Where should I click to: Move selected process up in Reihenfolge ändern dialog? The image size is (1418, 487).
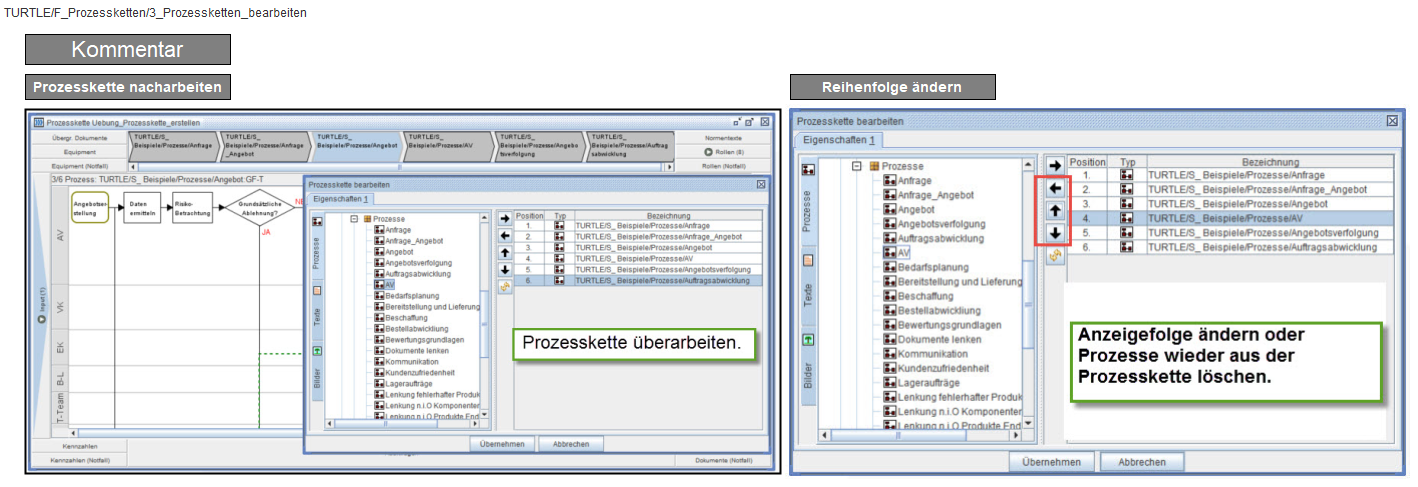pyautogui.click(x=1054, y=211)
